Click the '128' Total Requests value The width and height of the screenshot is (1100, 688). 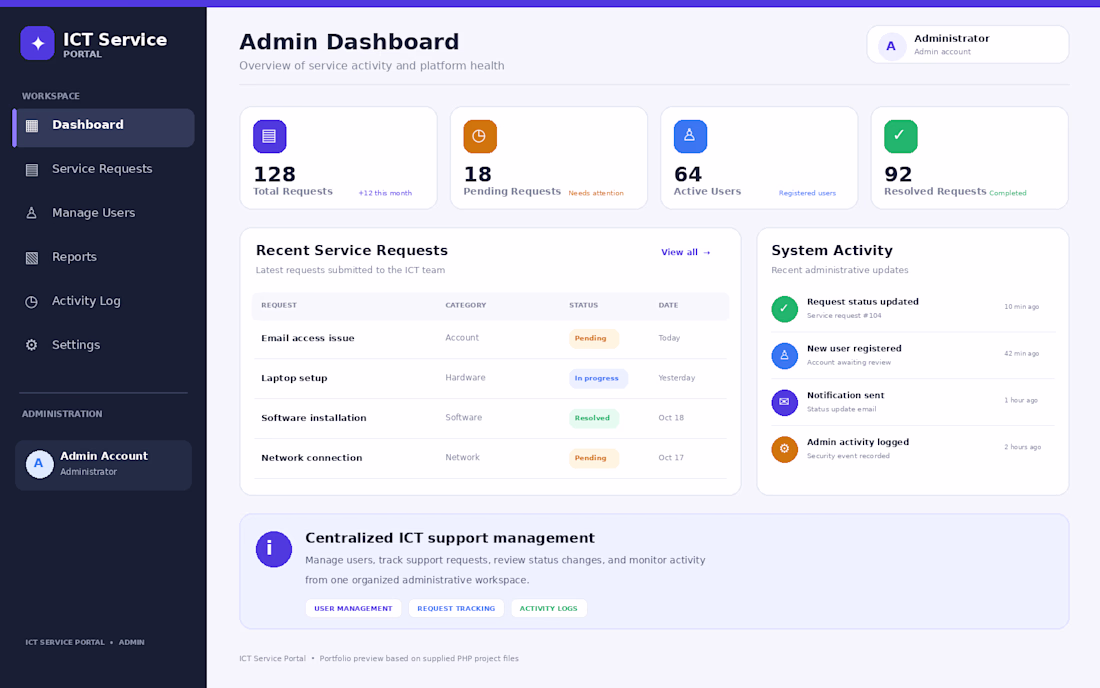coord(274,174)
